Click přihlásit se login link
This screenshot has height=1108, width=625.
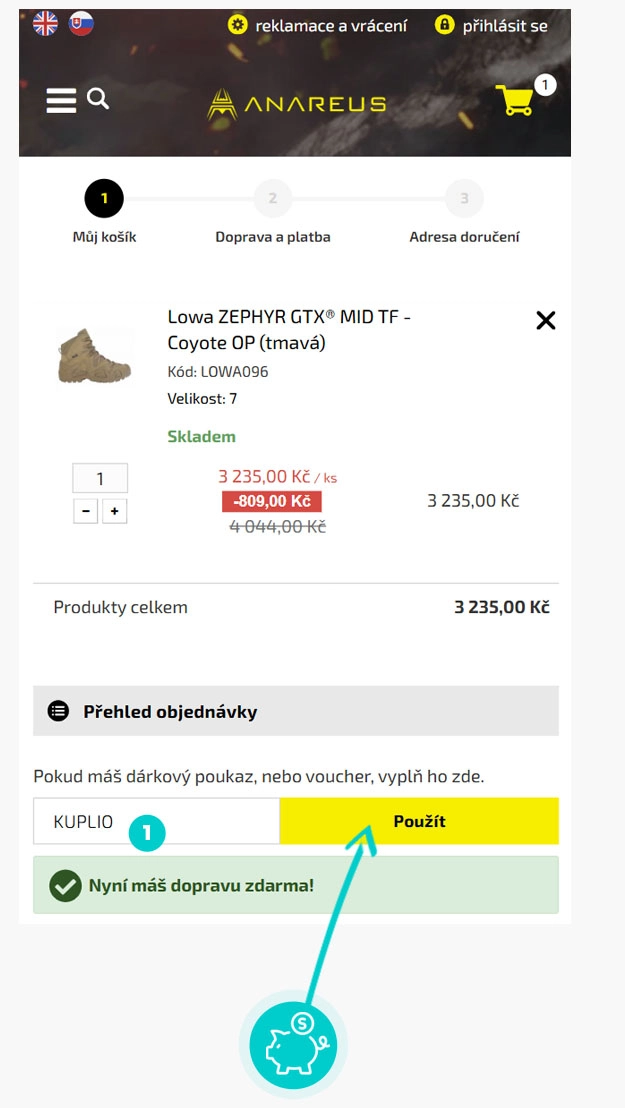[492, 25]
